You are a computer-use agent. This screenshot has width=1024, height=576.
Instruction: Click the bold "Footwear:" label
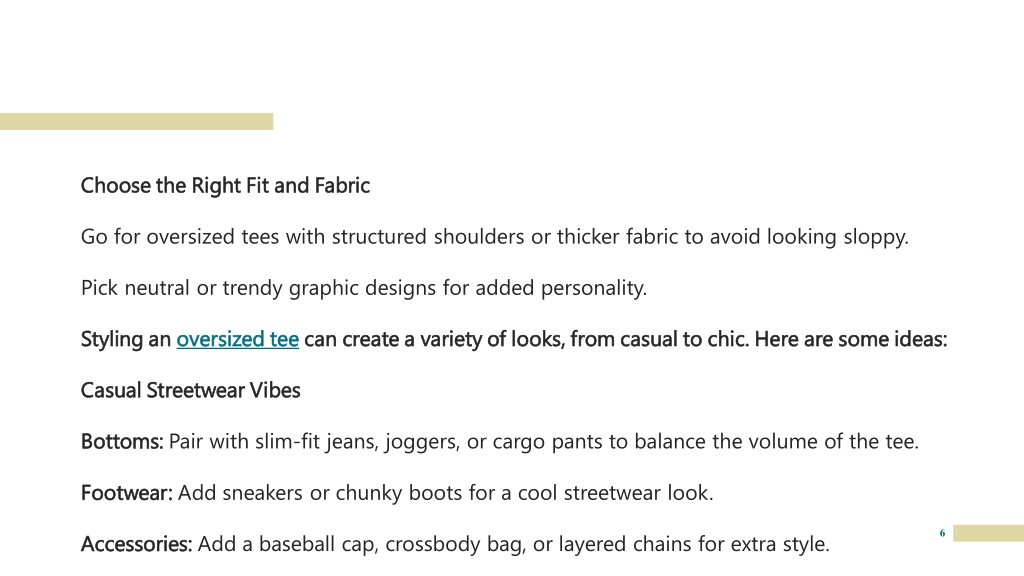point(127,493)
